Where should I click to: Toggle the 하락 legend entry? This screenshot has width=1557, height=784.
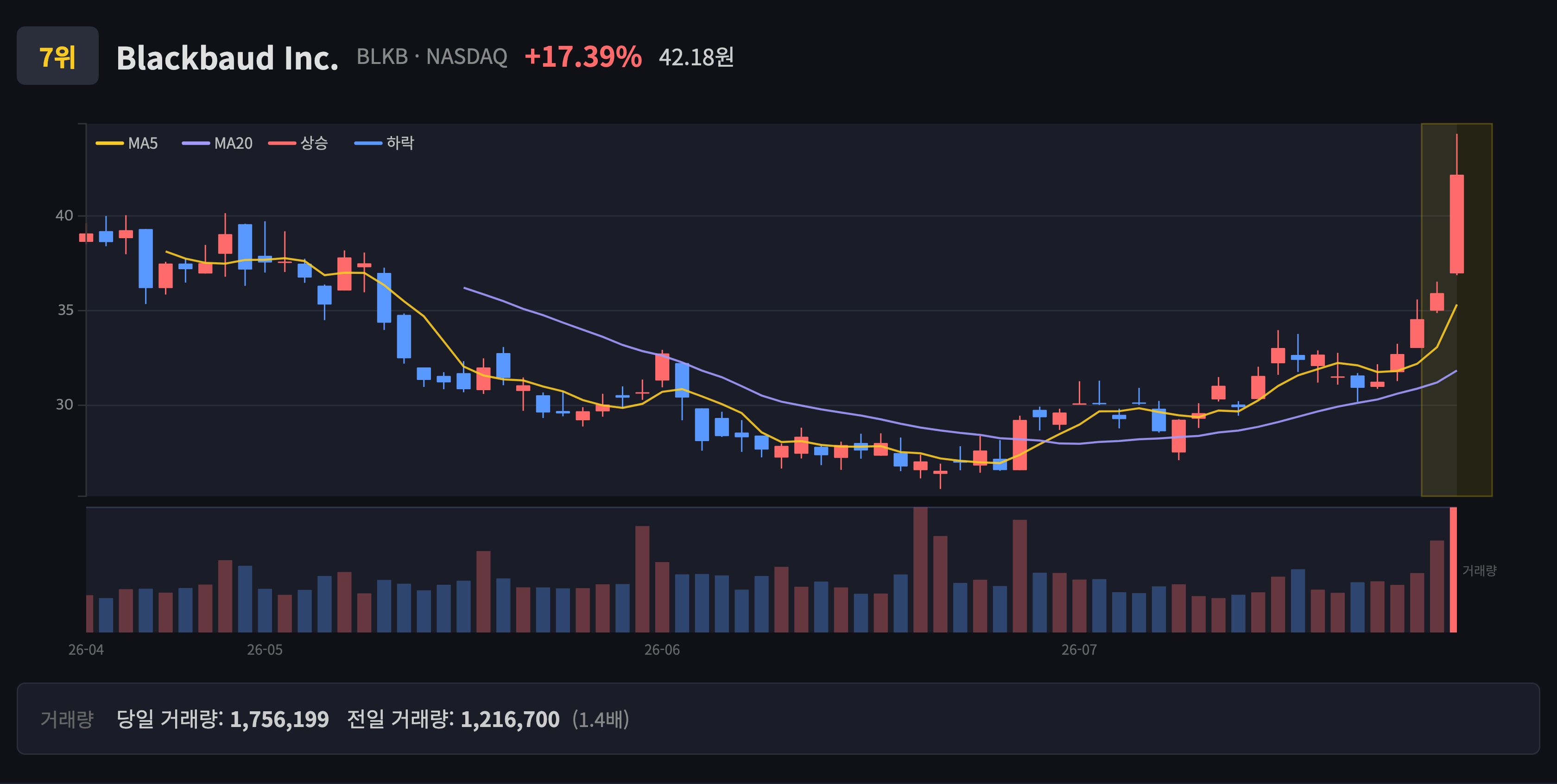[x=385, y=143]
